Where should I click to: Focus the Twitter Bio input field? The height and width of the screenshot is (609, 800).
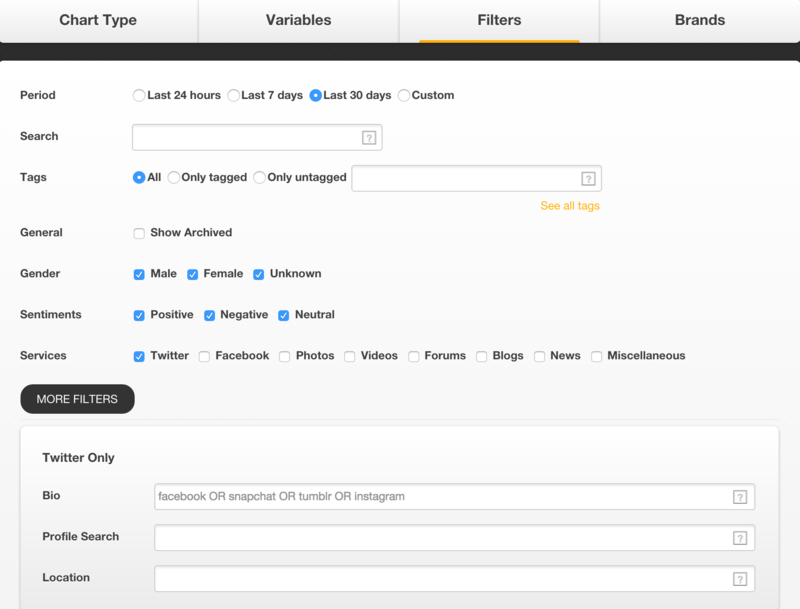coord(440,497)
